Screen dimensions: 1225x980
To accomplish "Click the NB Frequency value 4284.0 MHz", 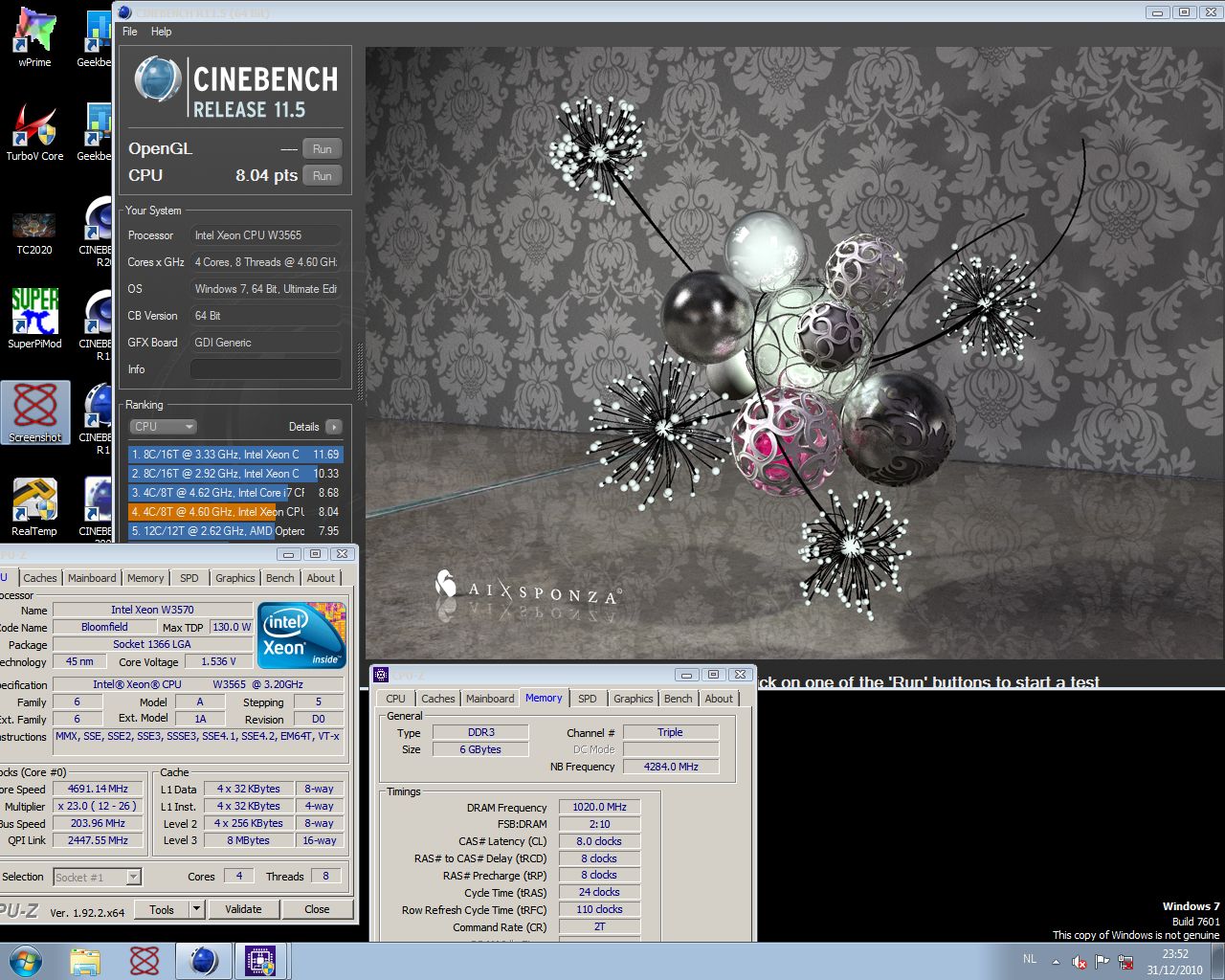I will [671, 767].
